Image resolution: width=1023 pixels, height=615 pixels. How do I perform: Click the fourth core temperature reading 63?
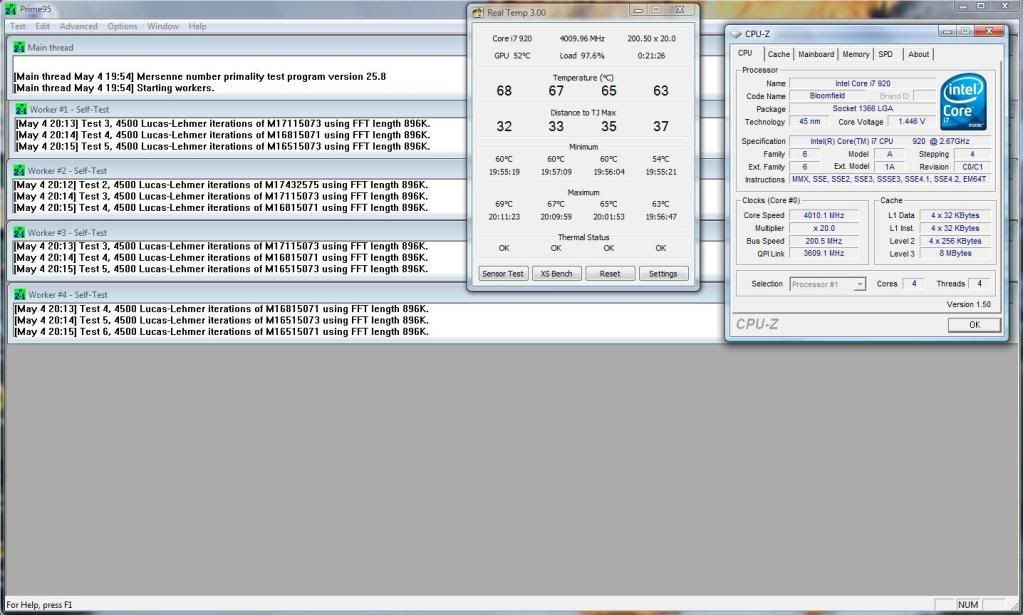[661, 91]
